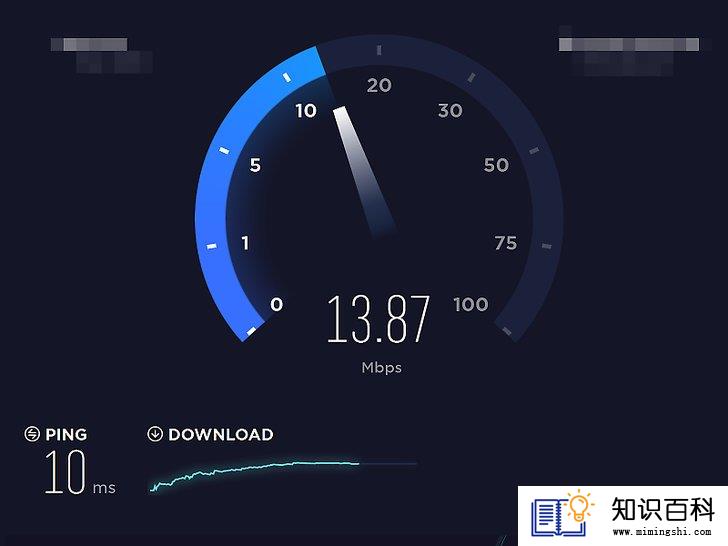
Task: Click the speedometer needle
Action: pos(364,172)
